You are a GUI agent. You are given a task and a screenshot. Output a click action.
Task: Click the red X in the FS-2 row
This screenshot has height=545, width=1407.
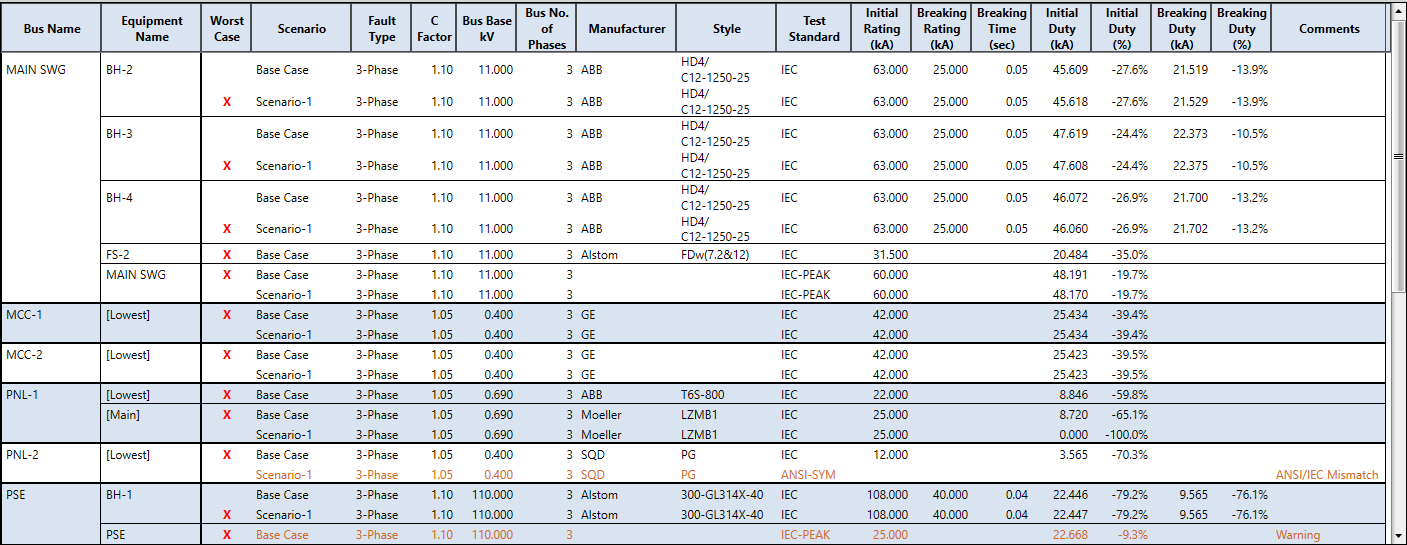click(227, 255)
